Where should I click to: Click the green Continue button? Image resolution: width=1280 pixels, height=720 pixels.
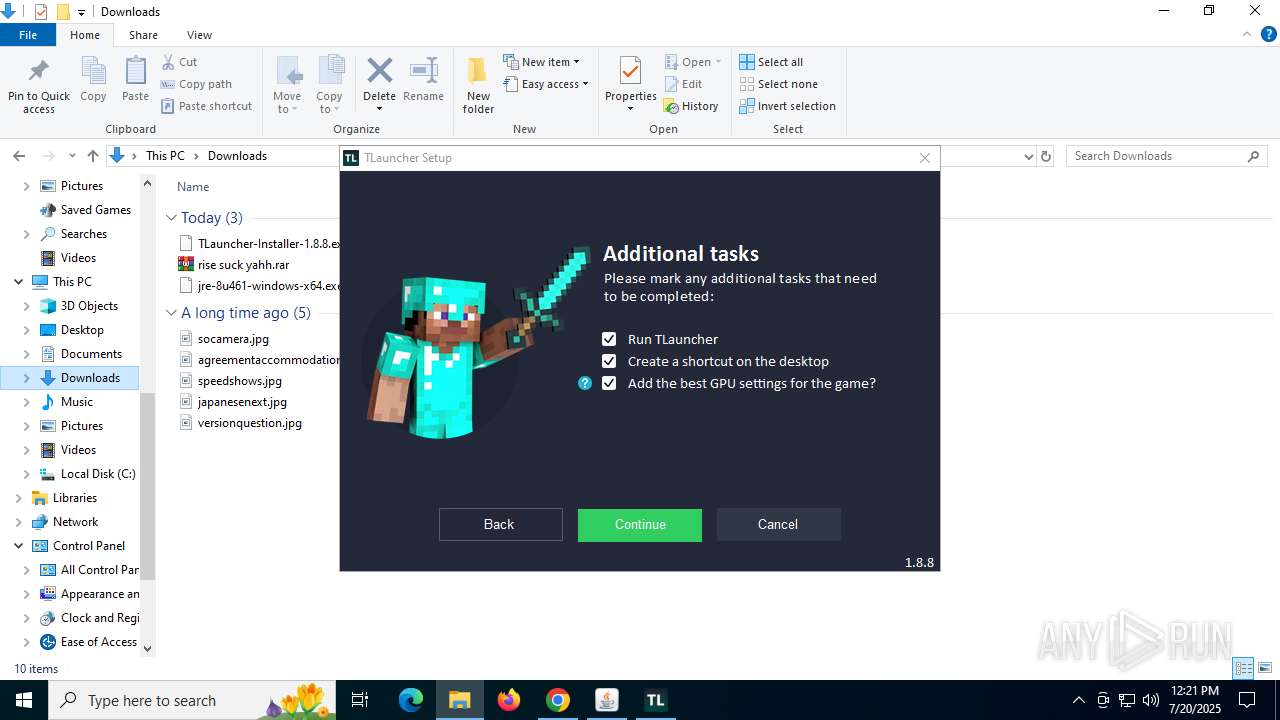coord(640,524)
